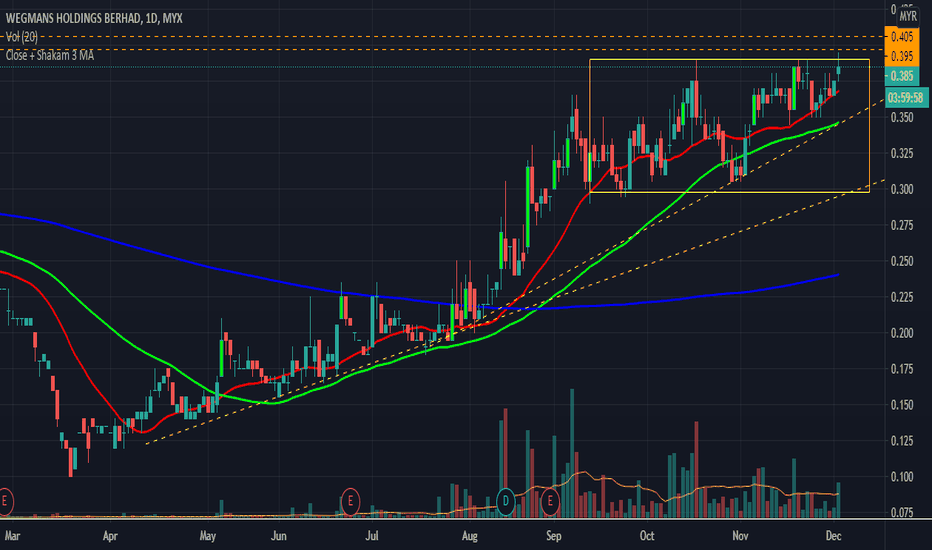Click the earnings E marker near March

(x=5, y=501)
